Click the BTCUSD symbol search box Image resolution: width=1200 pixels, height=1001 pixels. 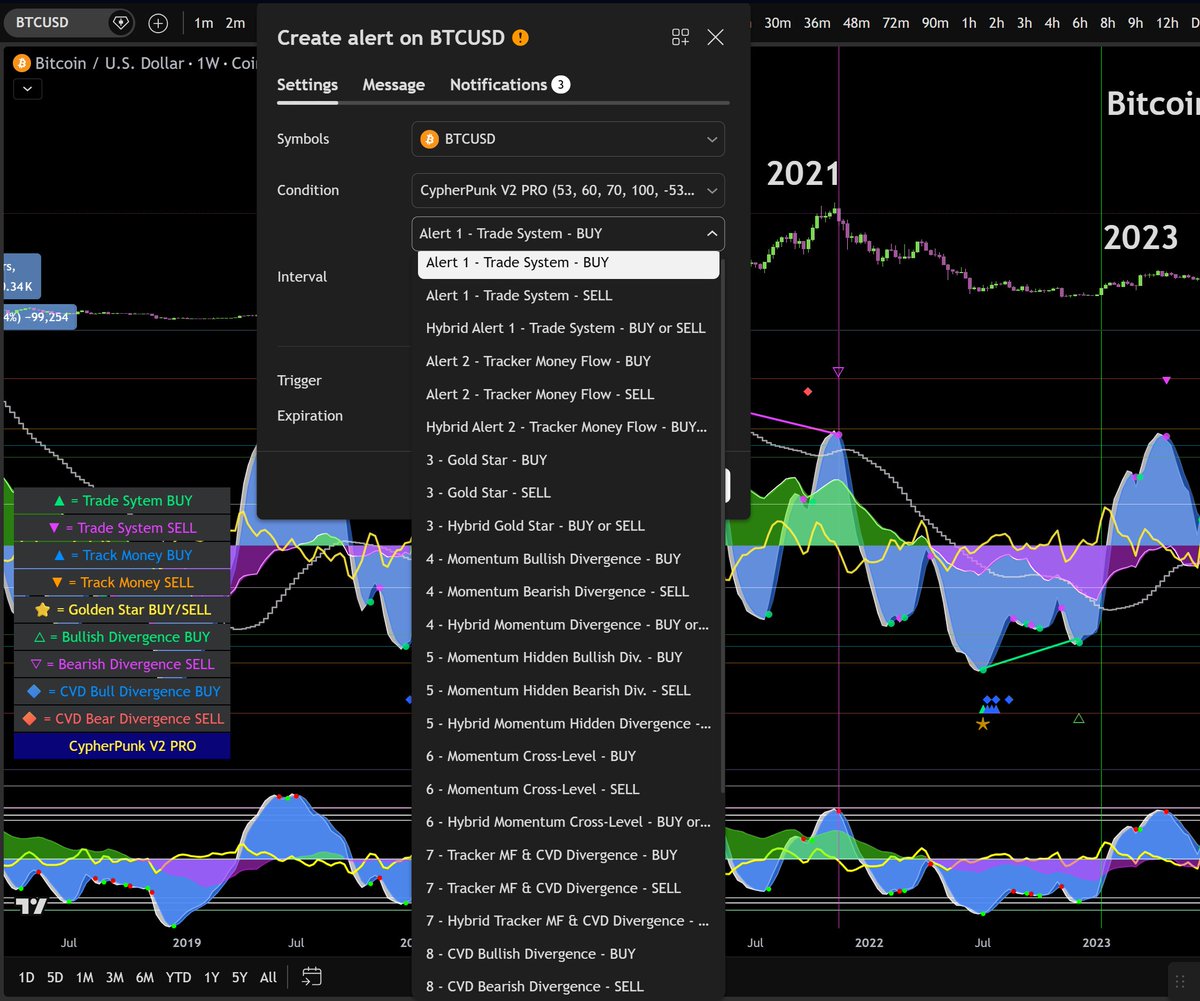coord(68,22)
